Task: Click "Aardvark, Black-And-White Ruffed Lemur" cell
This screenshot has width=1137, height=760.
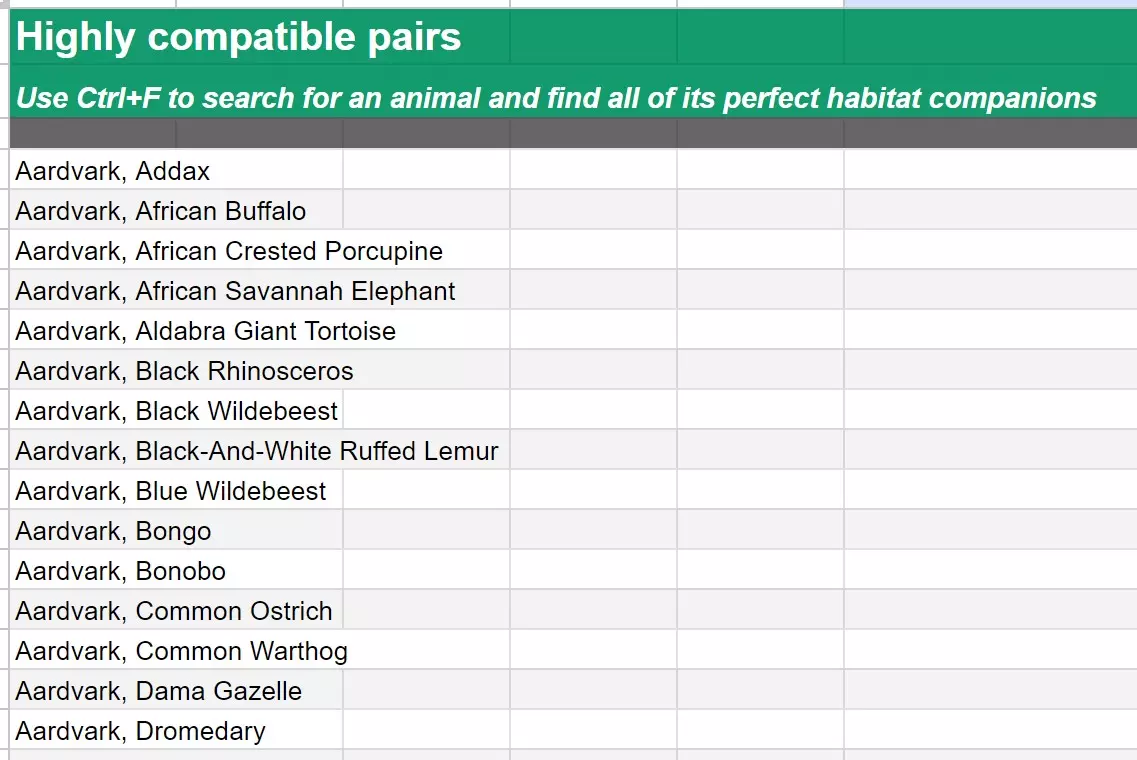Action: (257, 451)
